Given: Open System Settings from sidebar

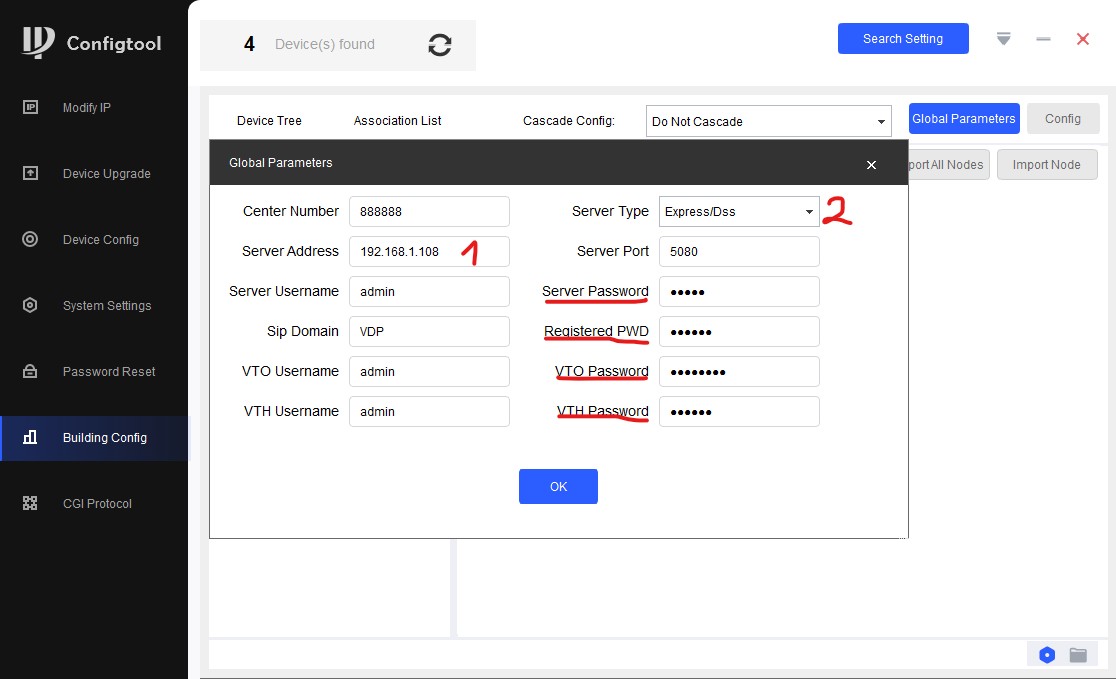Looking at the screenshot, I should click(106, 306).
